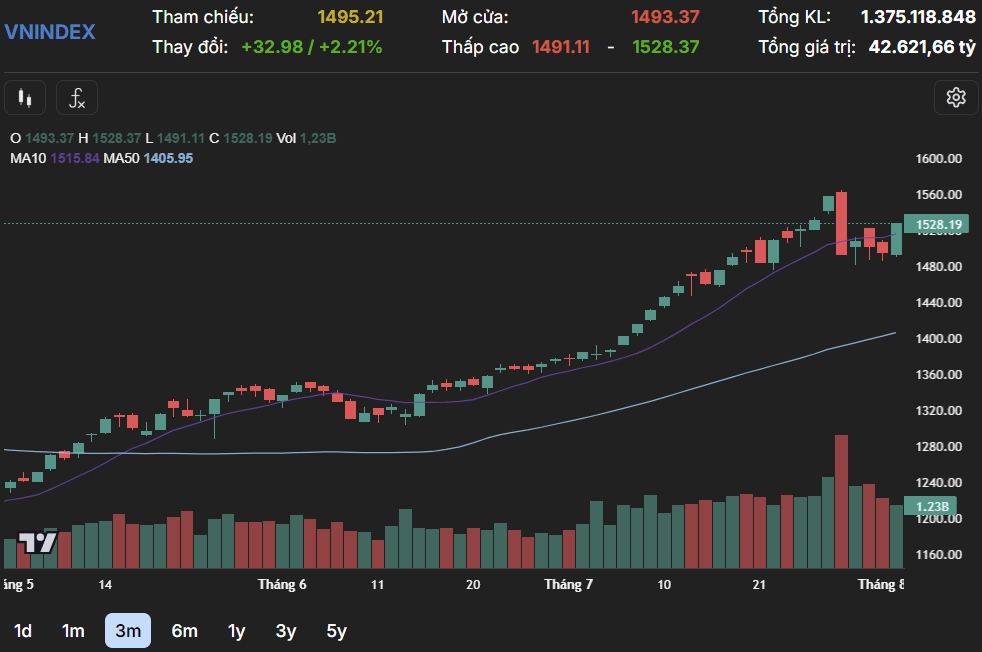Switch to the 1y time range
The width and height of the screenshot is (982, 652).
coord(236,631)
